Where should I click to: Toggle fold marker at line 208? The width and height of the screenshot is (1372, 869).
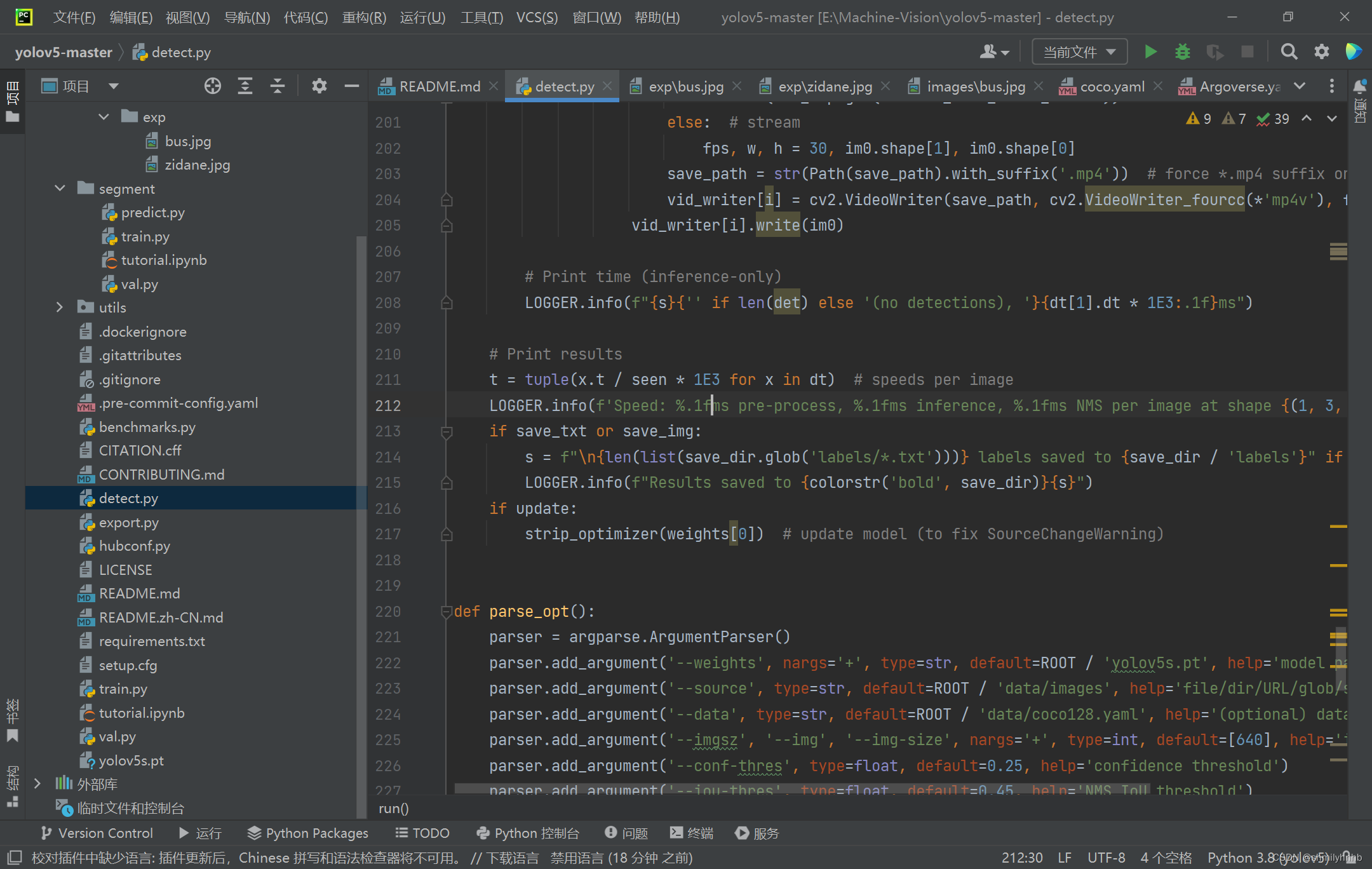pos(447,303)
